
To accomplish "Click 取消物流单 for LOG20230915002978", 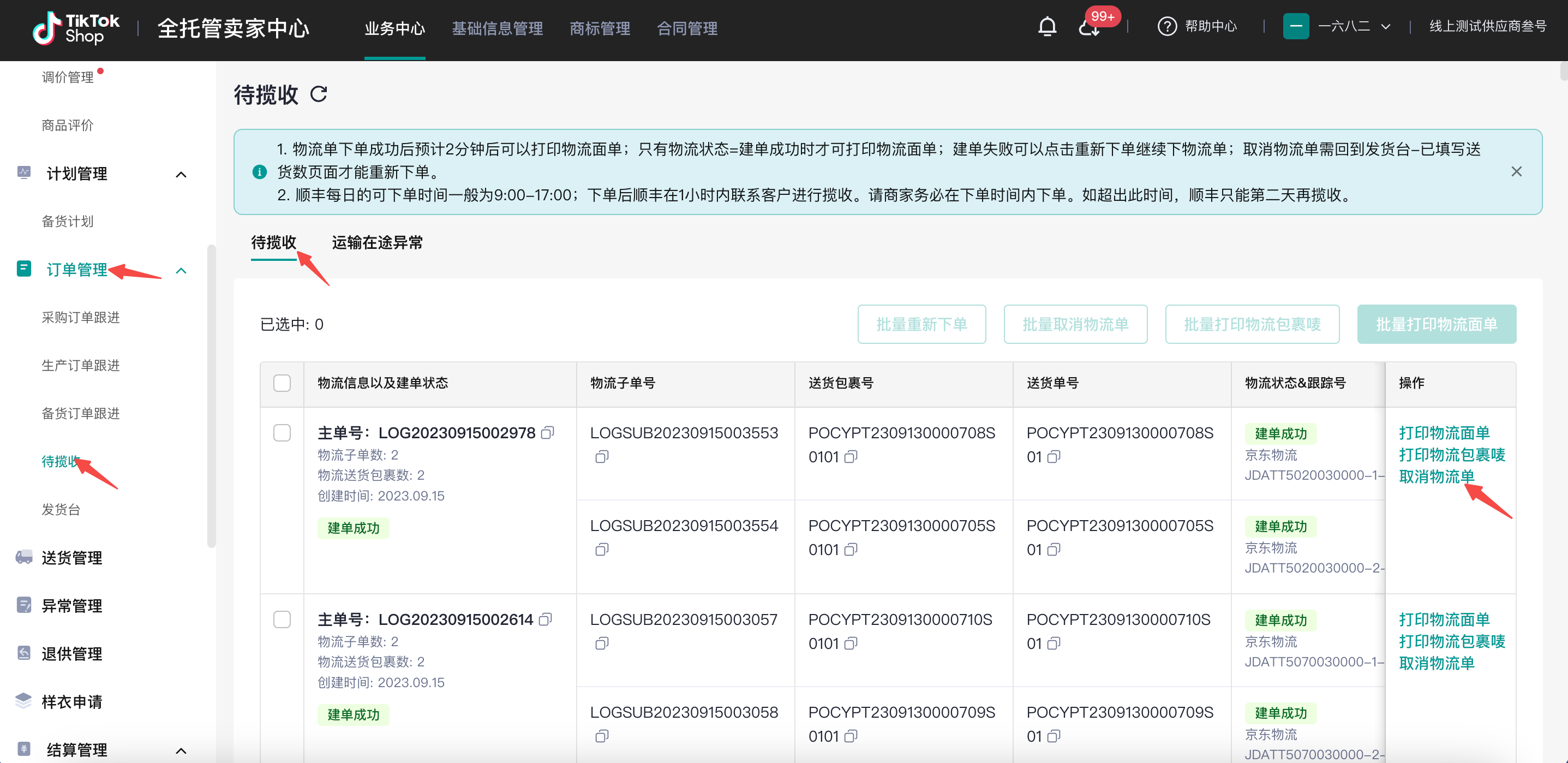I will point(1437,477).
